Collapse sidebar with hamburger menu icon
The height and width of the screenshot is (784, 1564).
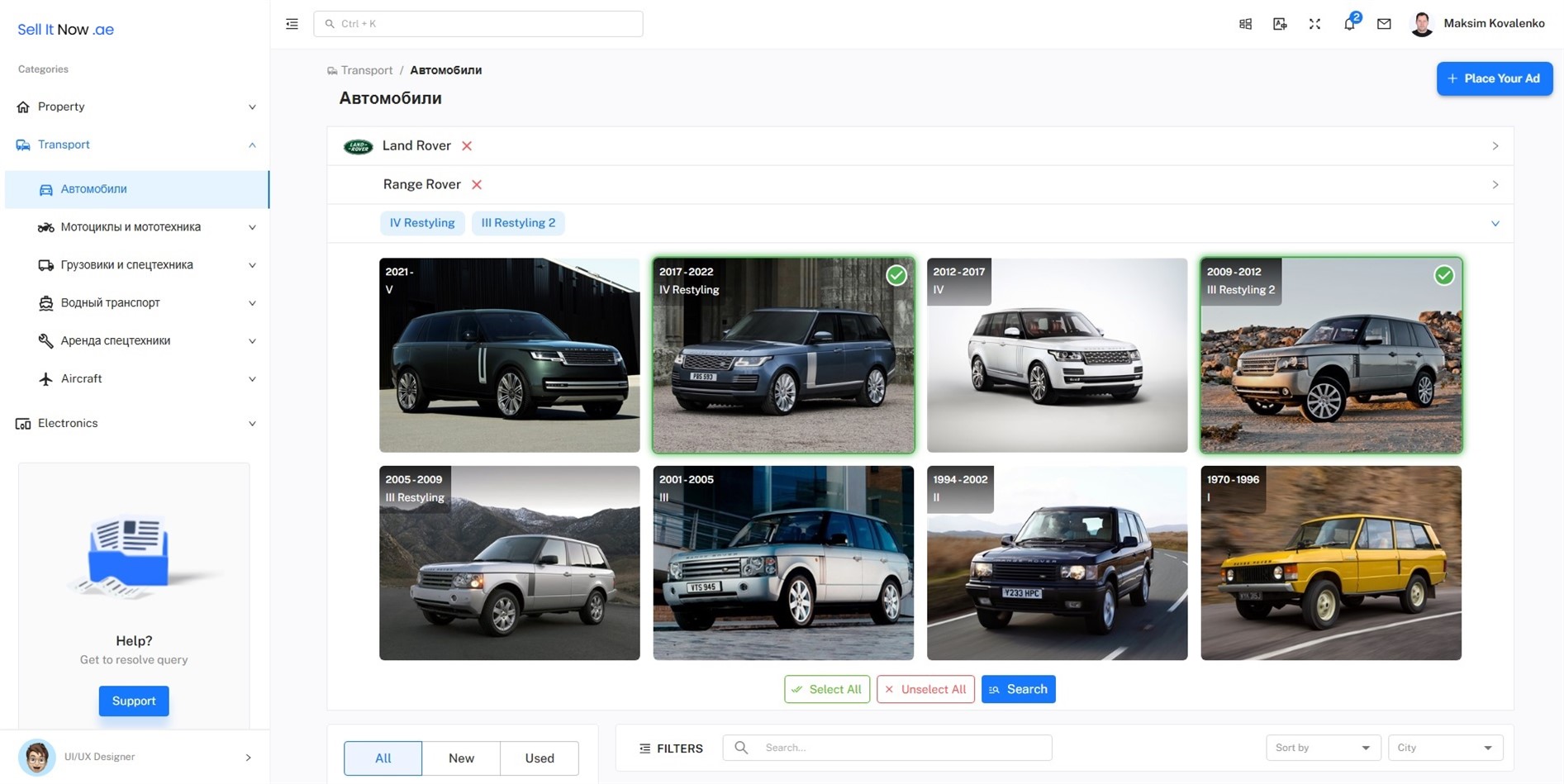tap(292, 24)
